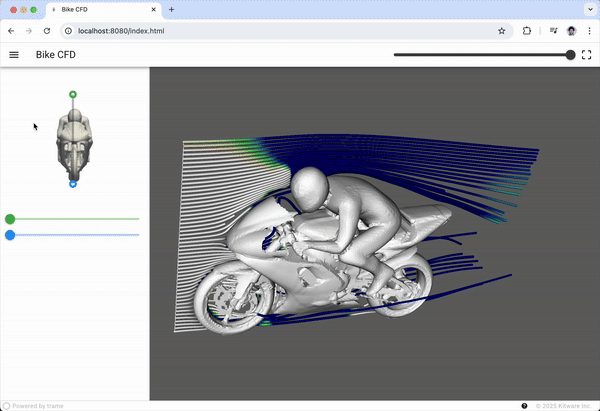Click the help question mark in the footer
Viewport: 600px width, 411px height.
[x=525, y=405]
